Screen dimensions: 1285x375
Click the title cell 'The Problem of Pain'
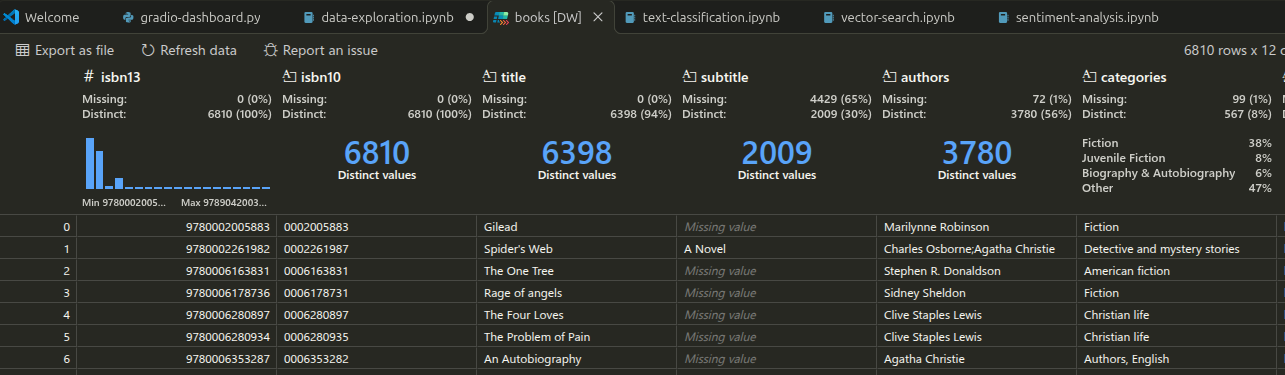[x=576, y=337]
